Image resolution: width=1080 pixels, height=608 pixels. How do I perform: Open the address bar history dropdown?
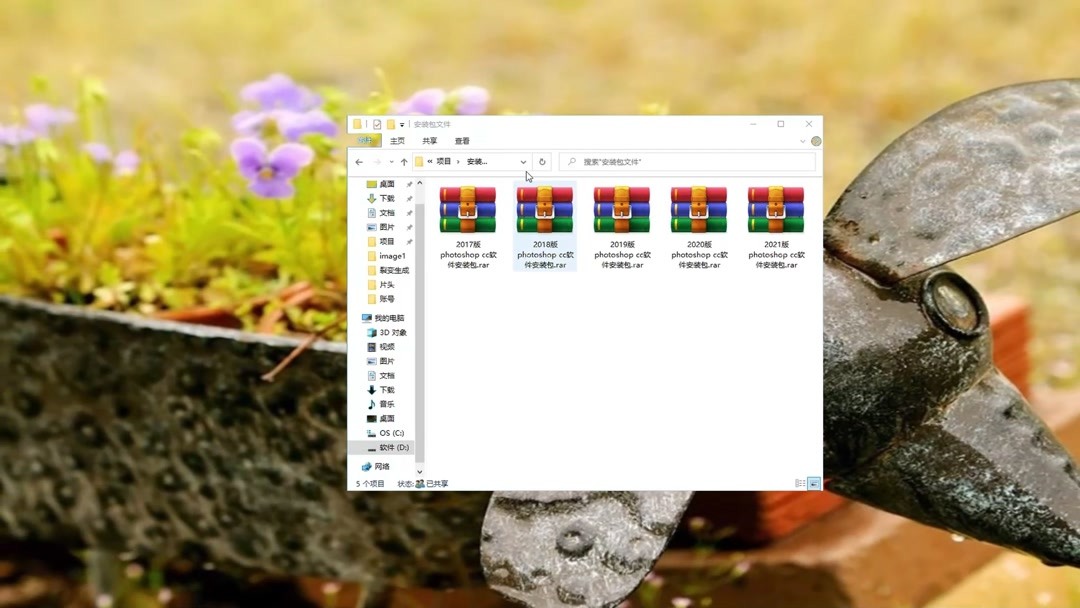[522, 161]
